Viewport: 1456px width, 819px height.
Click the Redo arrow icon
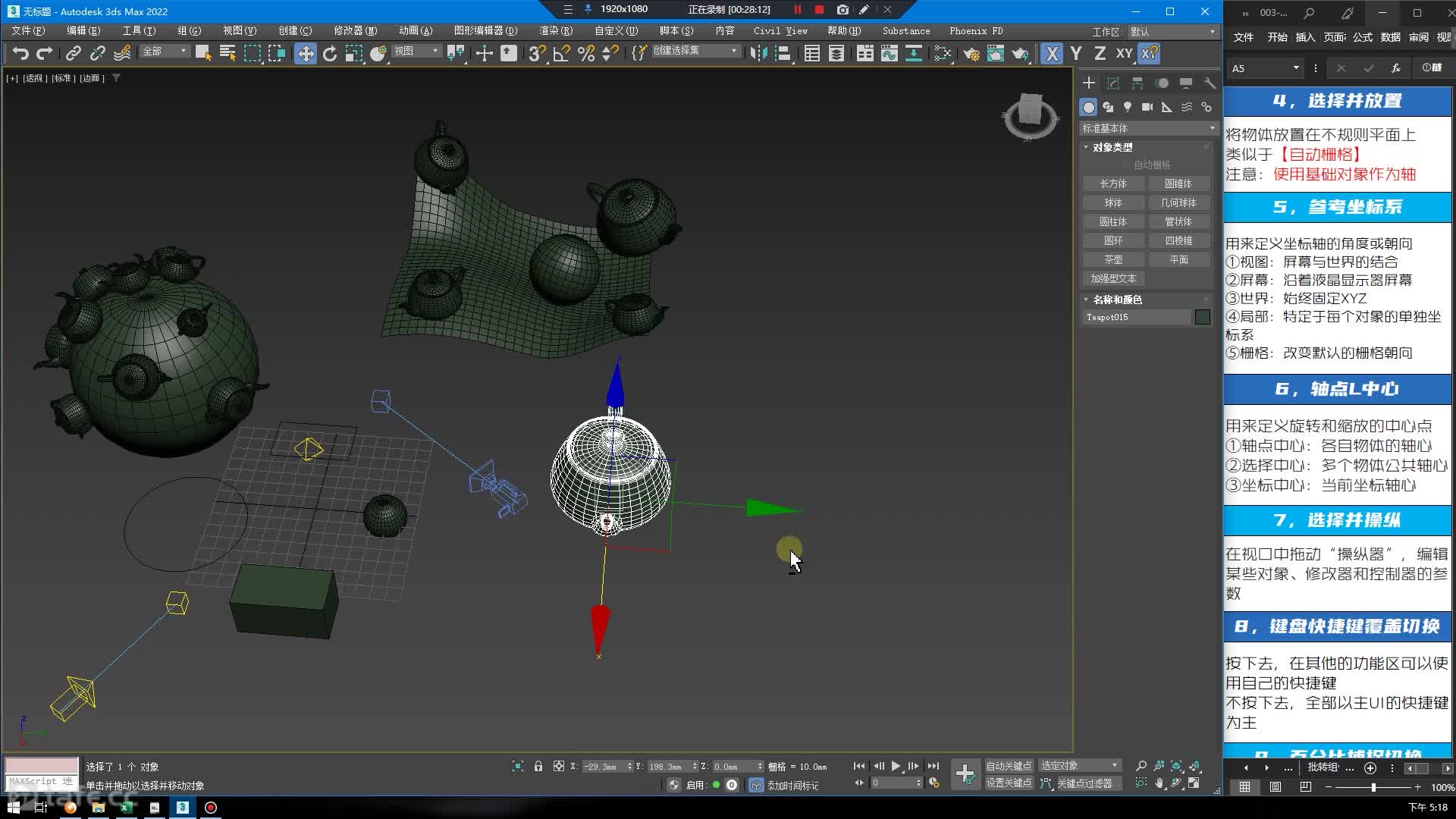pos(45,53)
